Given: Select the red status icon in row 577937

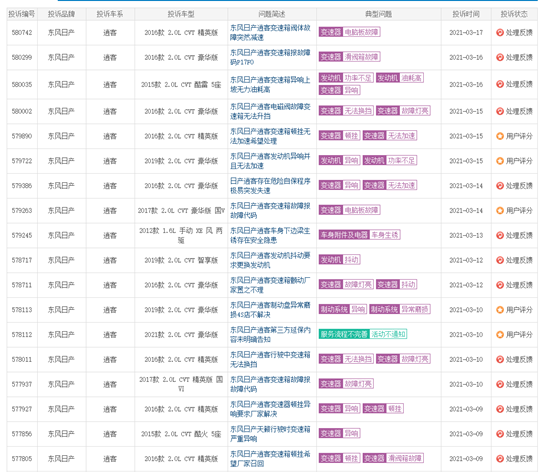Looking at the screenshot, I should pos(500,384).
